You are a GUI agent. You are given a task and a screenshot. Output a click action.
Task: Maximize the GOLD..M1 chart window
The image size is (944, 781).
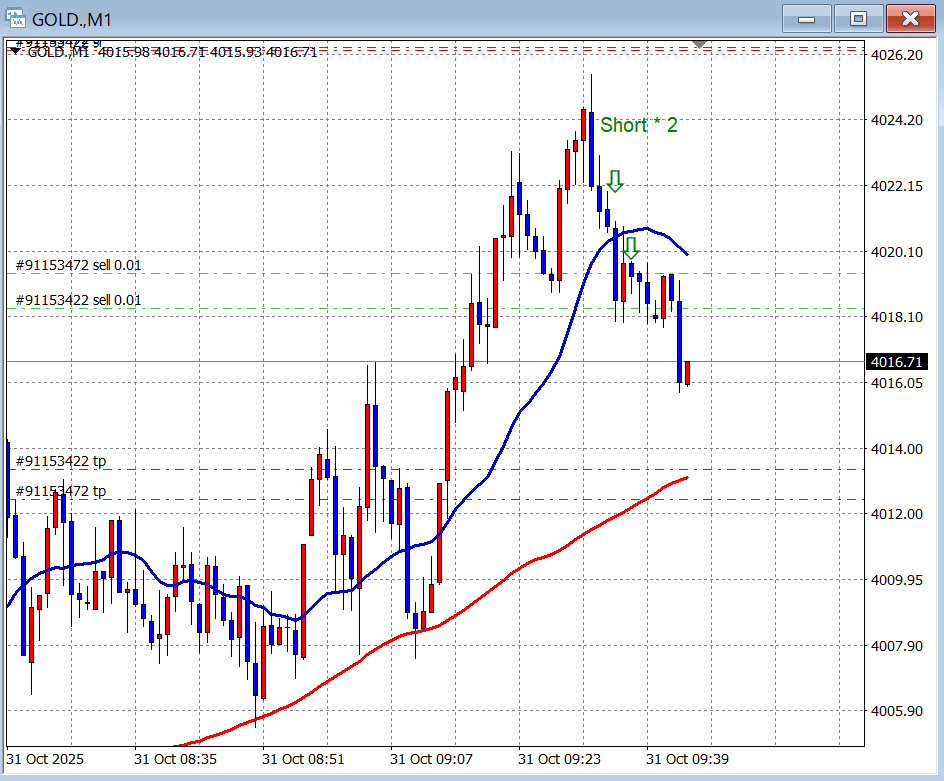click(857, 19)
